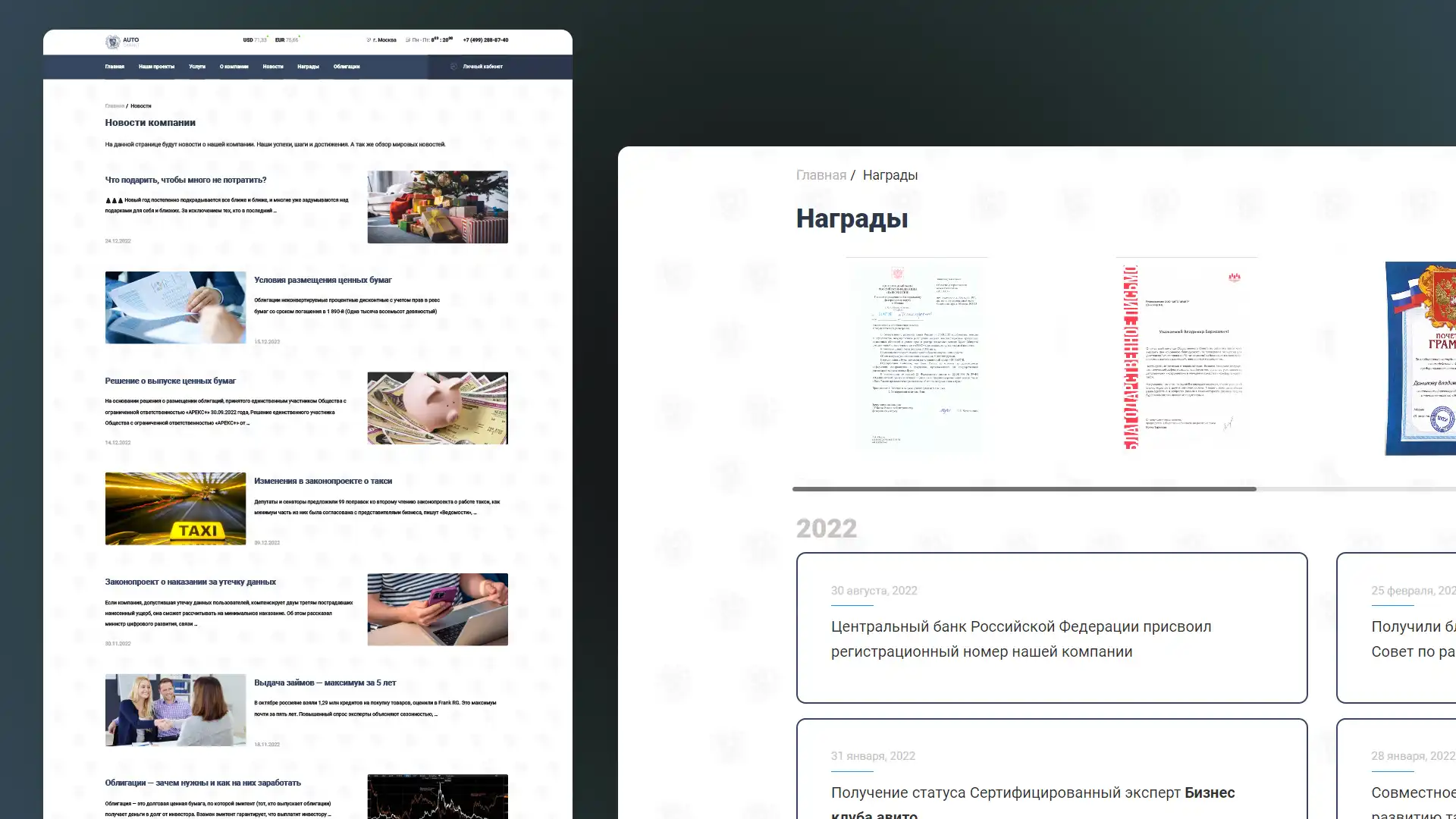This screenshot has width=1456, height=819.
Task: Open the Облигации section in navigation
Action: 347,66
